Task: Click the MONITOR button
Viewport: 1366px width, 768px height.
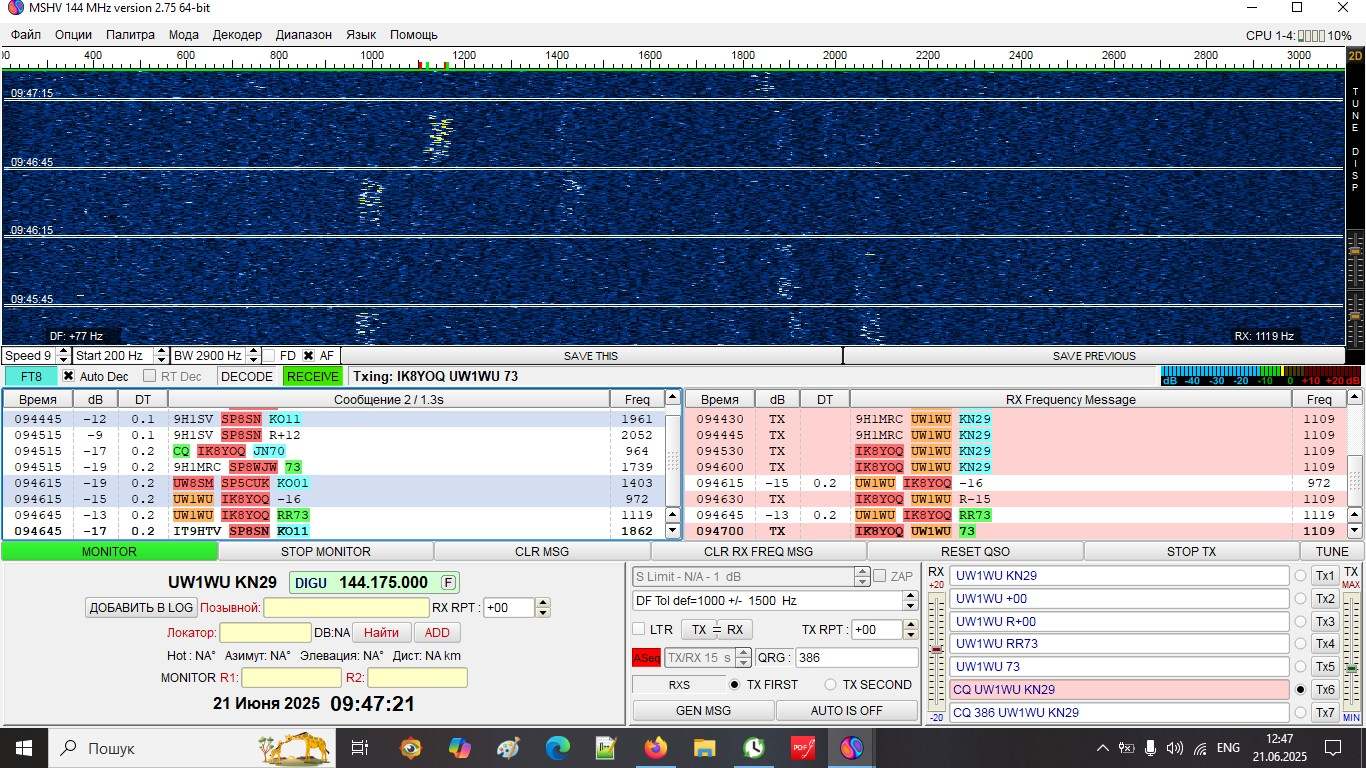Action: pos(109,551)
